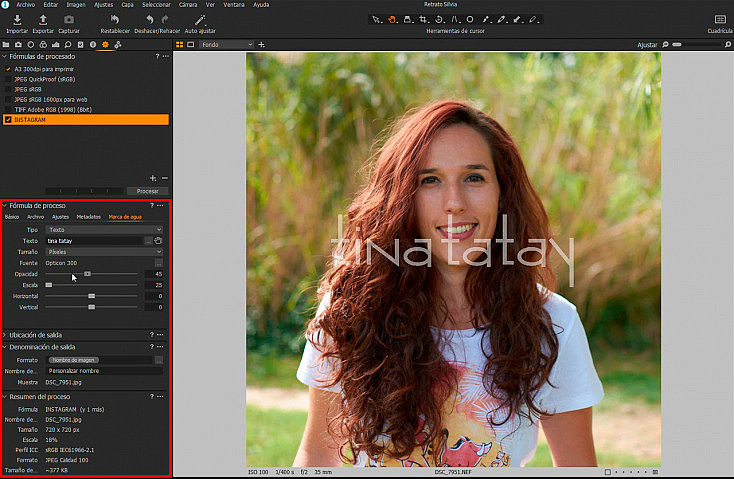Adjust the Opacidad slider
The height and width of the screenshot is (479, 734).
(91, 274)
